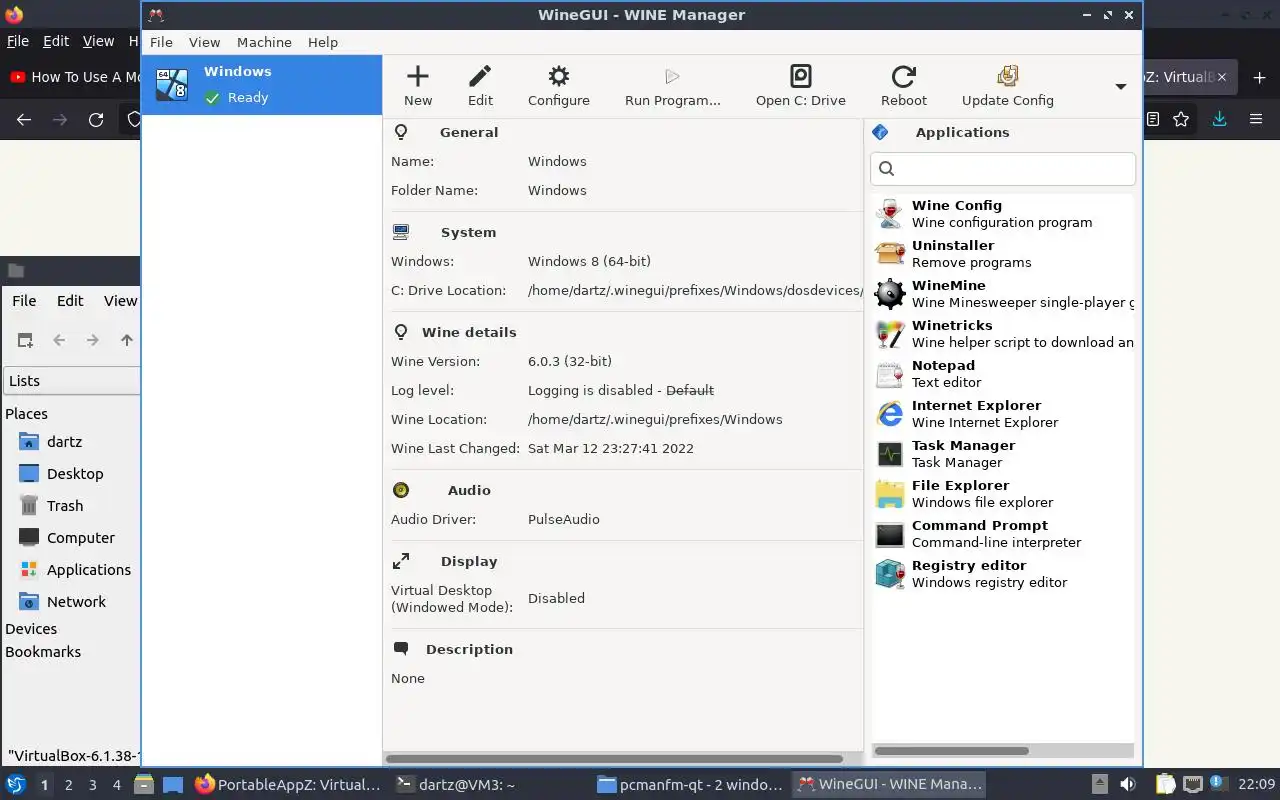
Task: Reload the page in Firefox
Action: coord(96,119)
